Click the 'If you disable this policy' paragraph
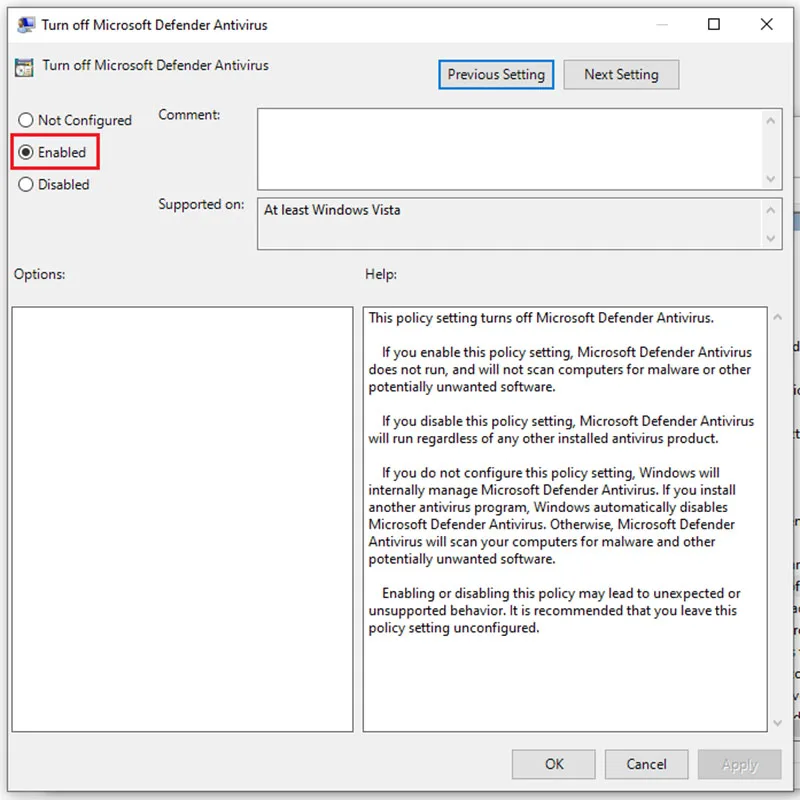Viewport: 800px width, 800px height. pos(561,430)
